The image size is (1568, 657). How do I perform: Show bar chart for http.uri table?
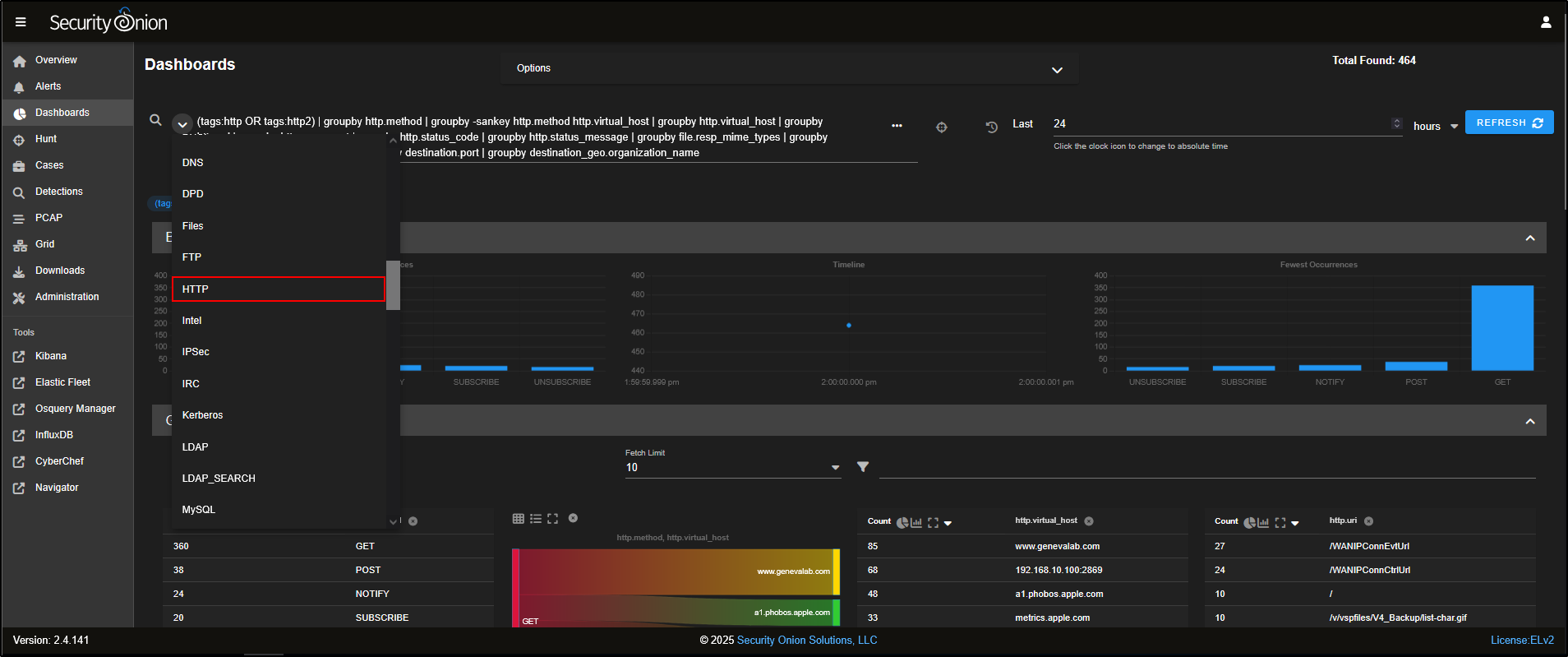1264,522
